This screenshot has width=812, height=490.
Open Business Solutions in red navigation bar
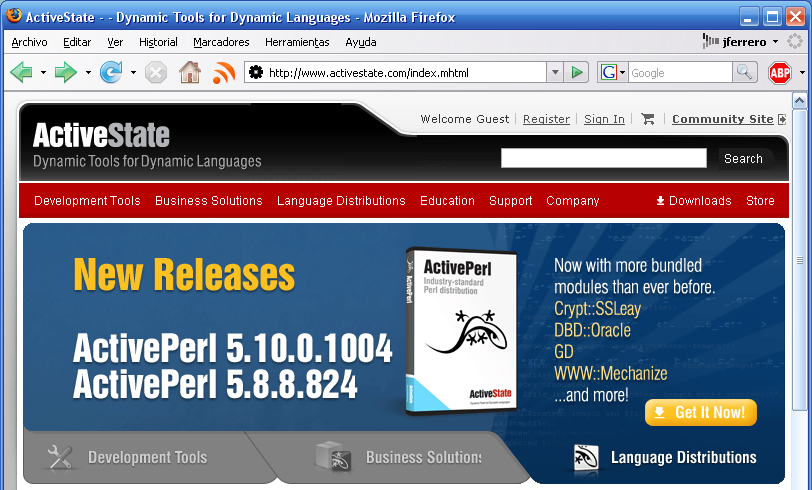coord(209,200)
